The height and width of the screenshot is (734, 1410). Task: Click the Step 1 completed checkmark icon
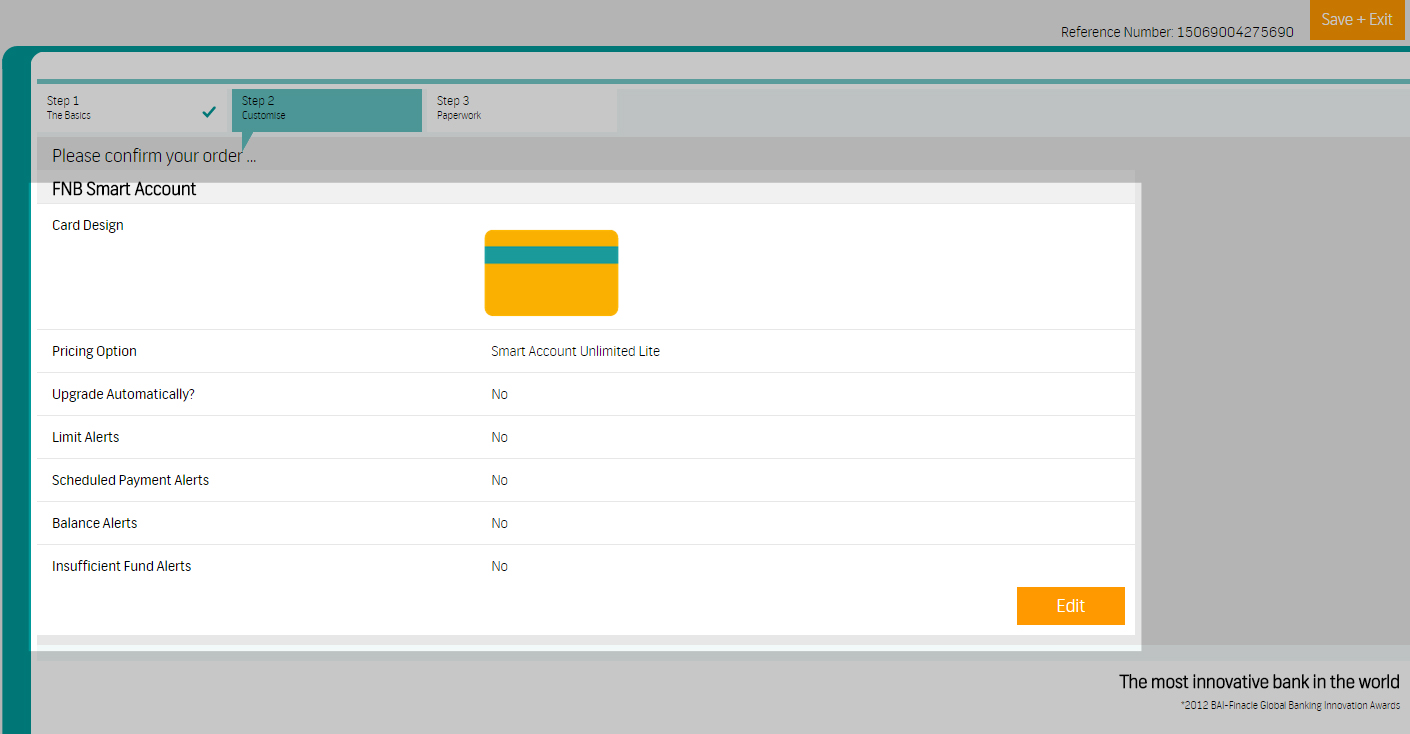click(209, 112)
